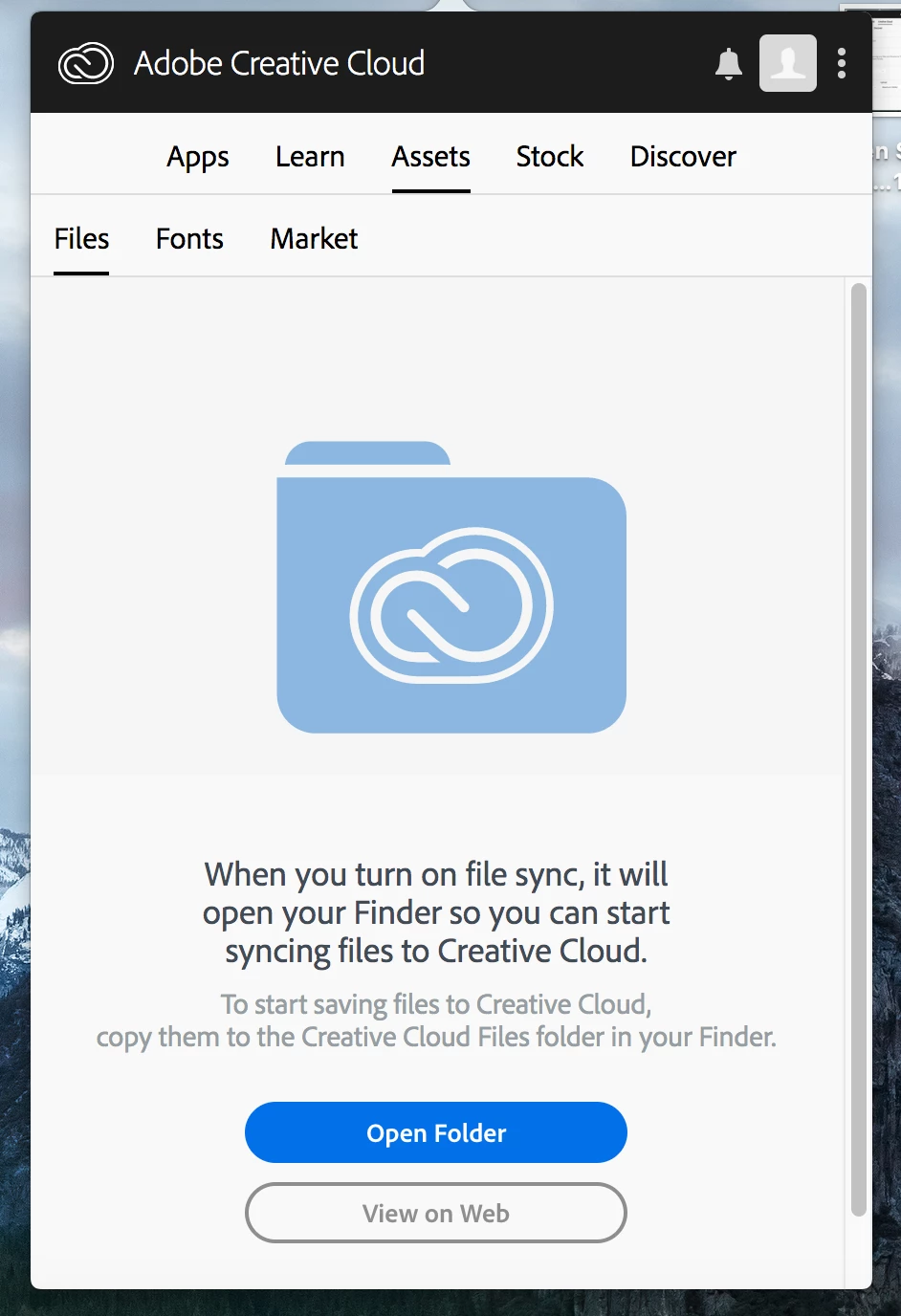Click the Open Folder button
Screen dimensions: 901x1316
point(436,1132)
